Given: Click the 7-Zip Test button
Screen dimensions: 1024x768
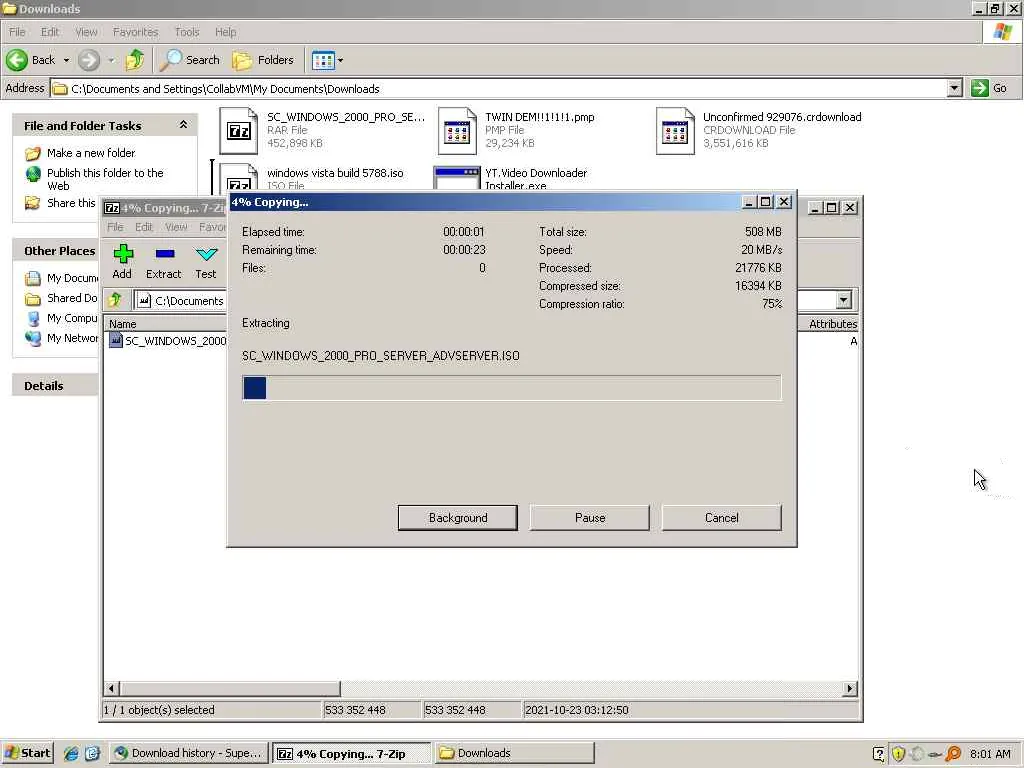Looking at the screenshot, I should click(206, 262).
